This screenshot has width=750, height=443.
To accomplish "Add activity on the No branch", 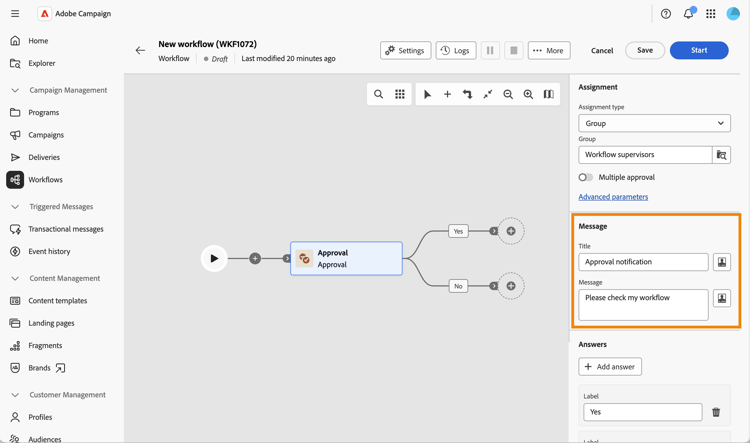I will (x=511, y=286).
